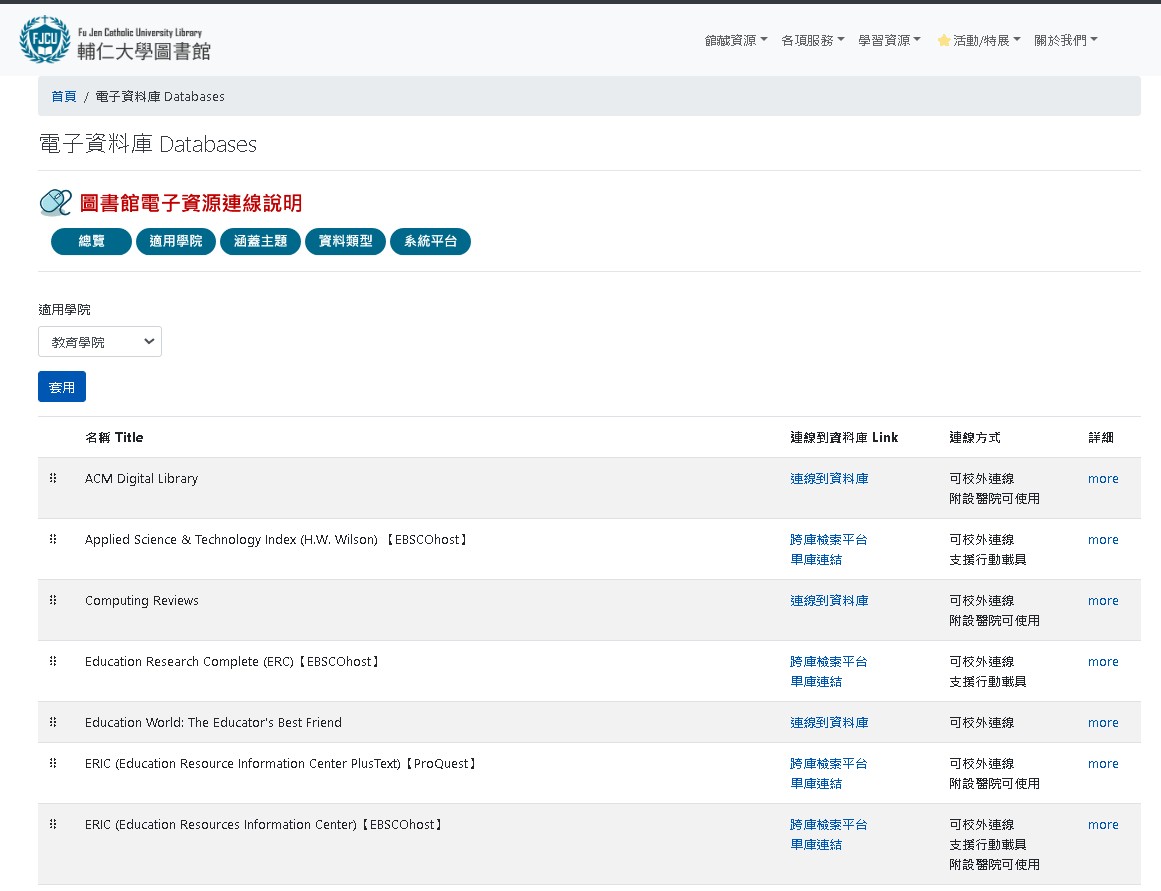Click Applied Science & Technology Index title
Image resolution: width=1161 pixels, height=891 pixels.
tap(278, 539)
